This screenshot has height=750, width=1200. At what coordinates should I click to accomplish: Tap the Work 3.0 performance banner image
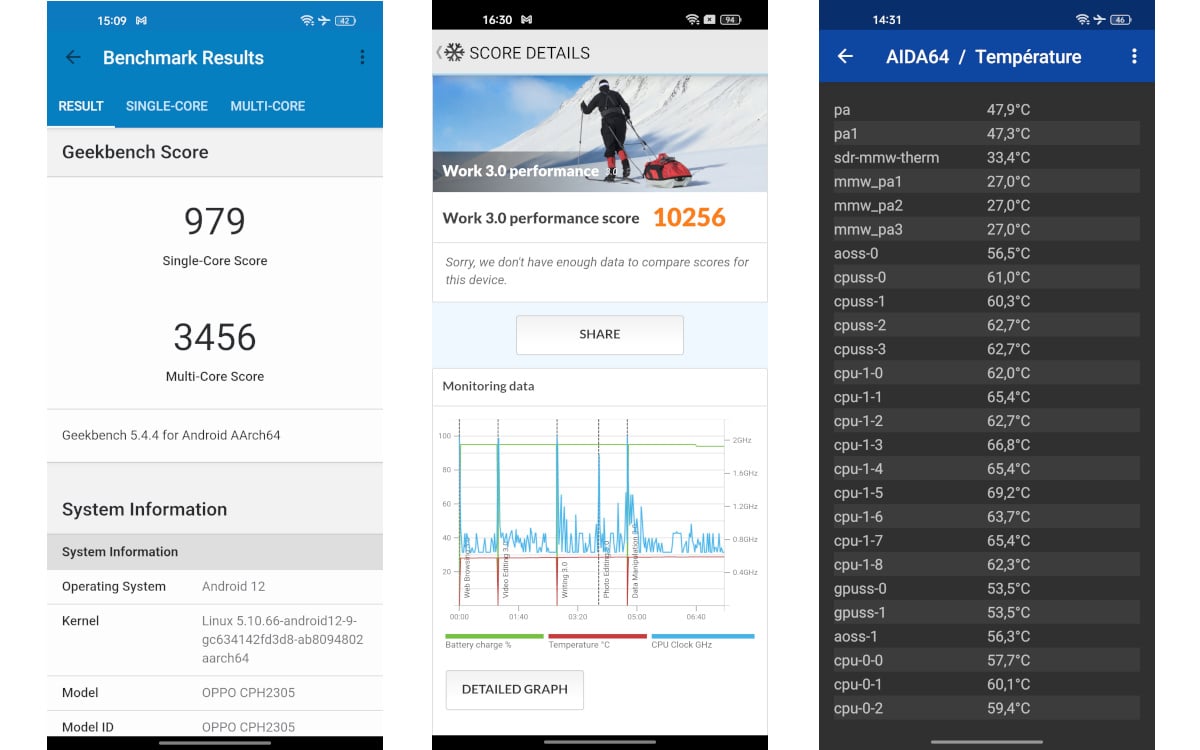600,132
